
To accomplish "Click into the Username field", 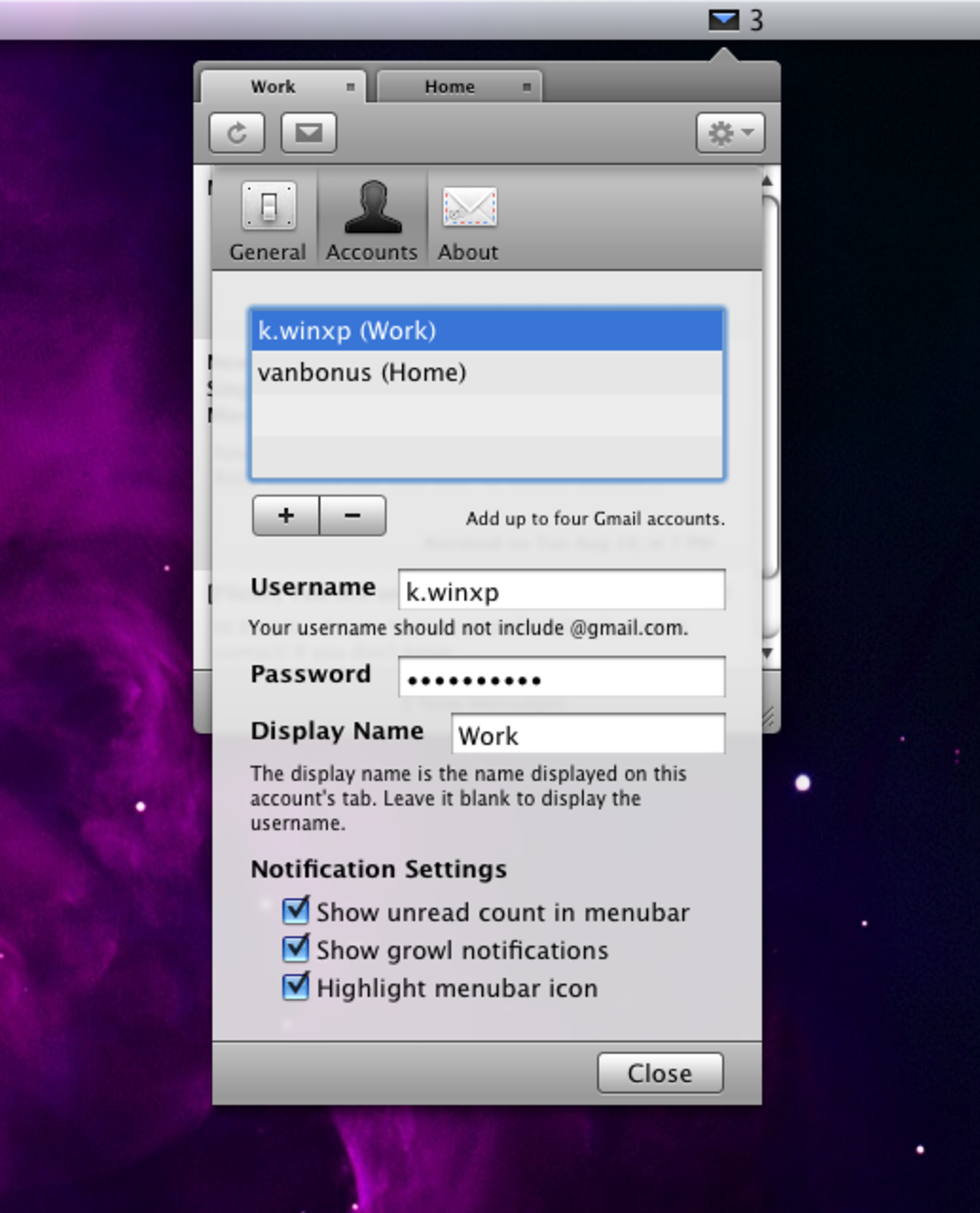I will click(x=561, y=591).
